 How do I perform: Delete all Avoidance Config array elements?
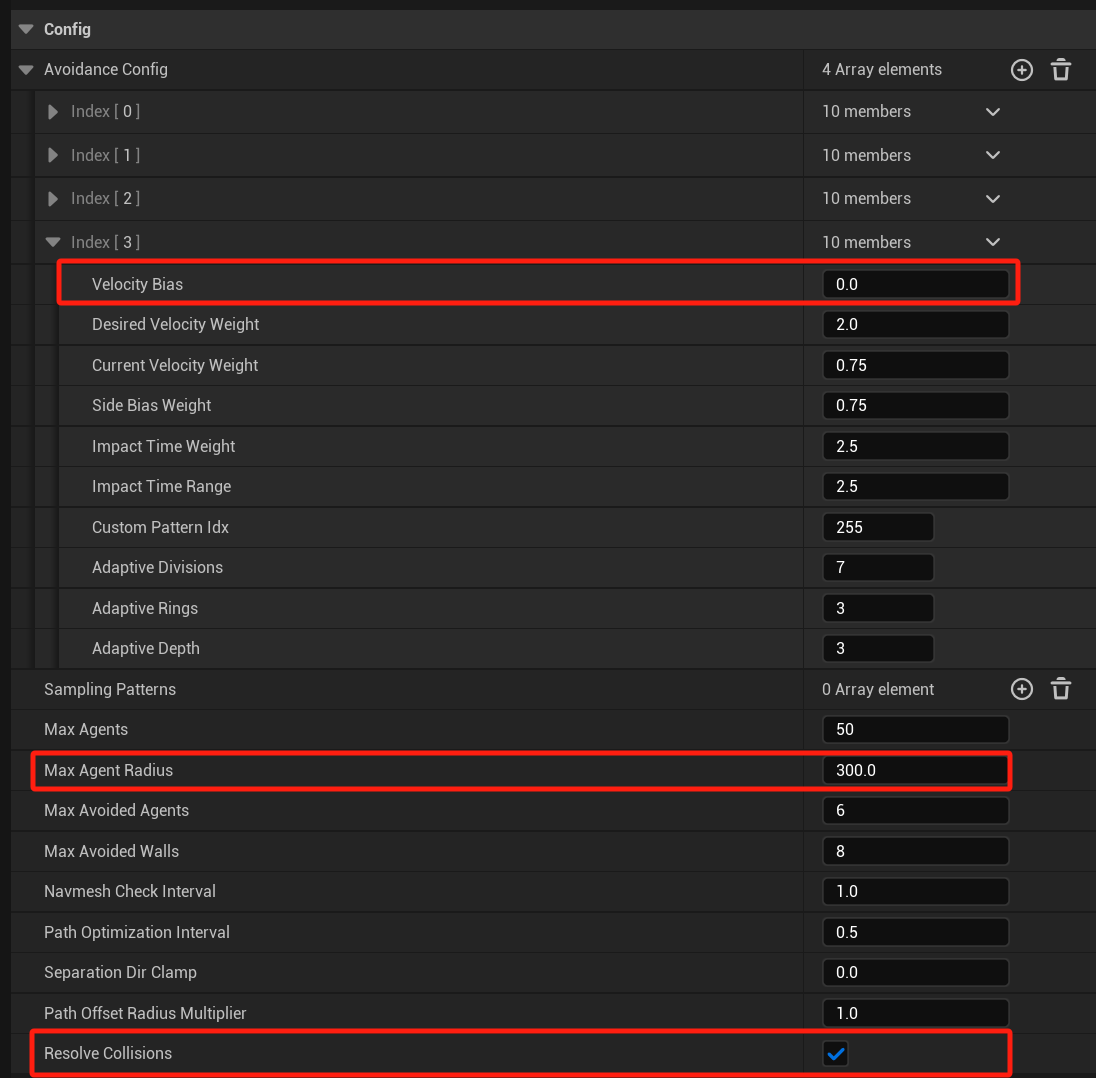pyautogui.click(x=1061, y=70)
